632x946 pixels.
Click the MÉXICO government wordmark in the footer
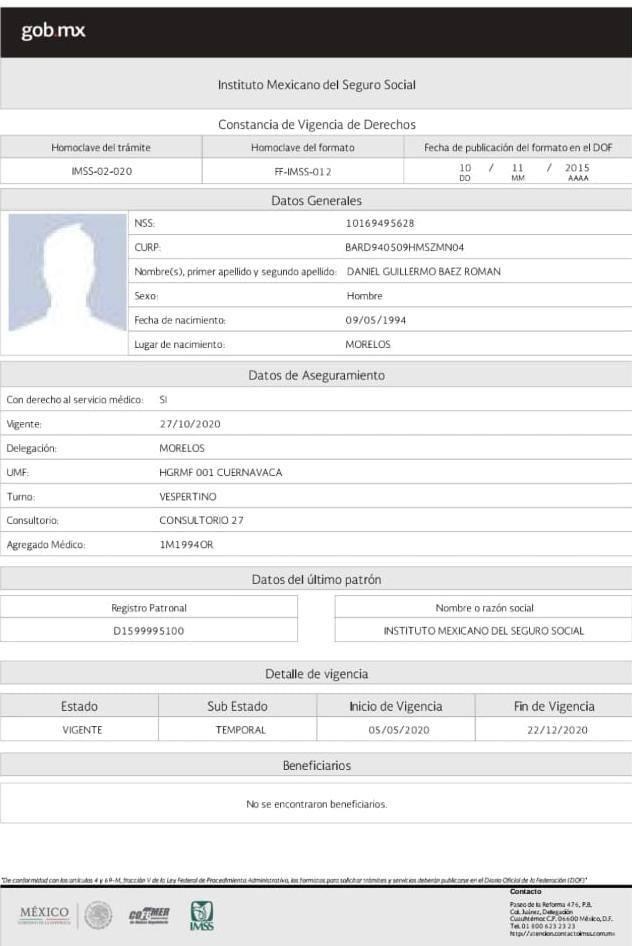[x=45, y=914]
